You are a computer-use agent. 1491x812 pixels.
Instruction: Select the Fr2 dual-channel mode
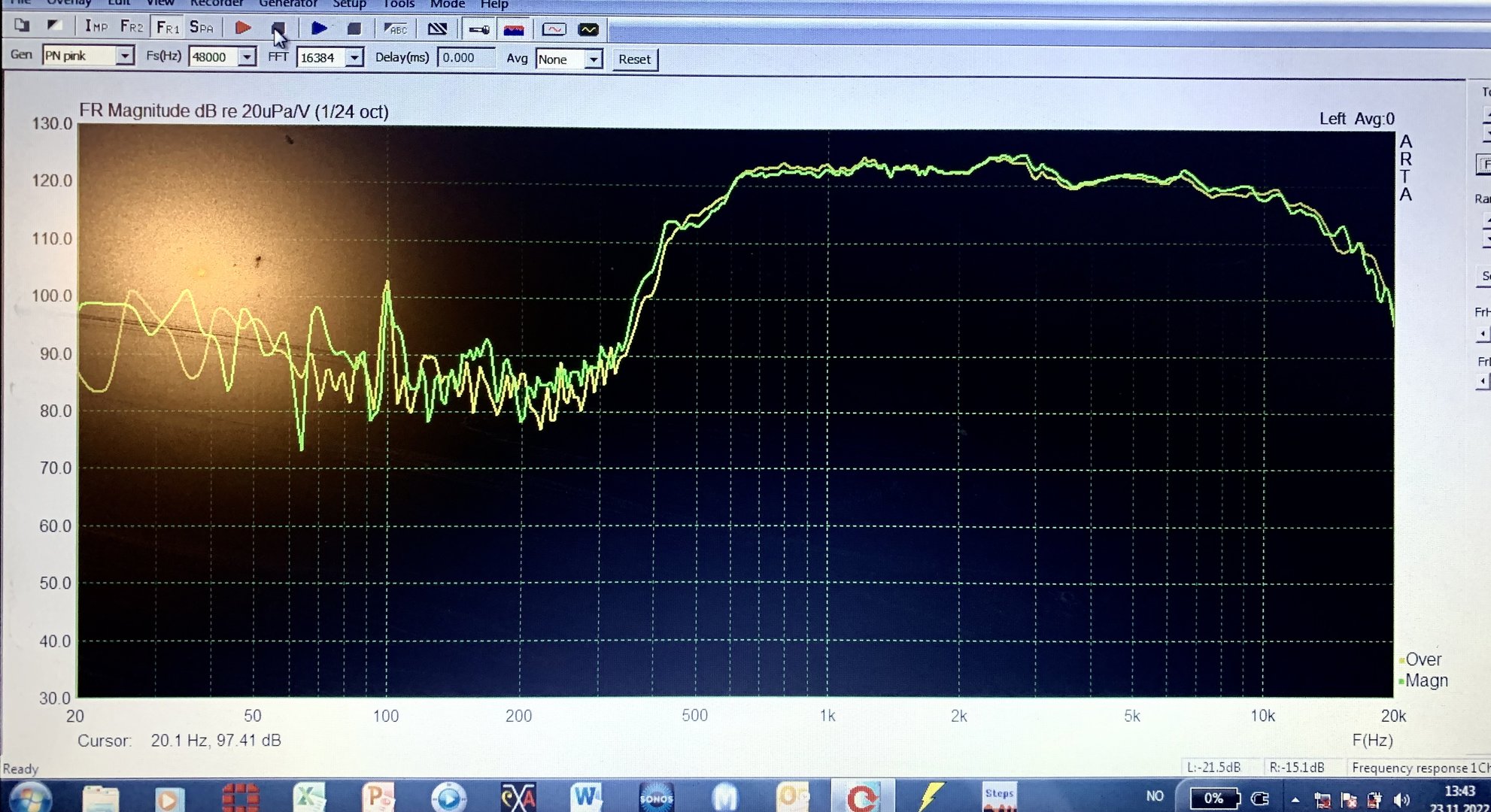click(131, 27)
